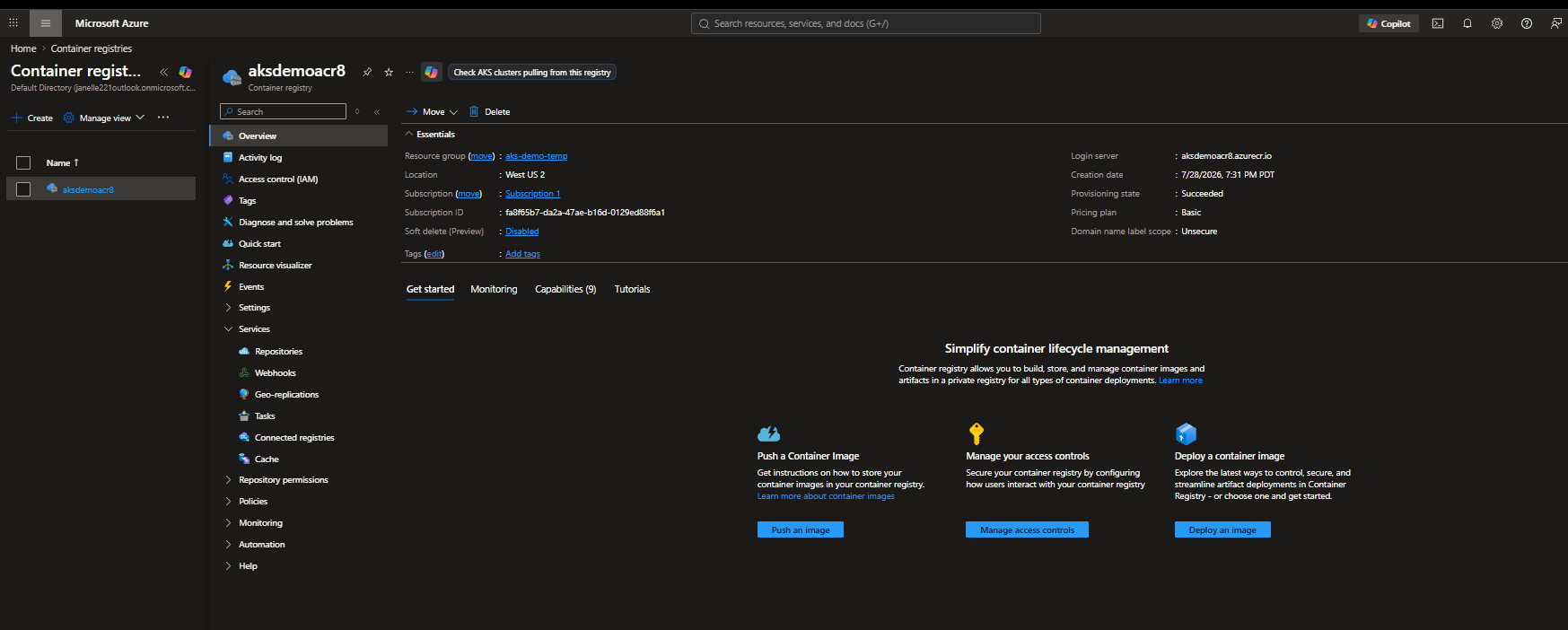Open the feedback icon in the header
Image resolution: width=1568 pixels, height=630 pixels.
coord(1556,23)
